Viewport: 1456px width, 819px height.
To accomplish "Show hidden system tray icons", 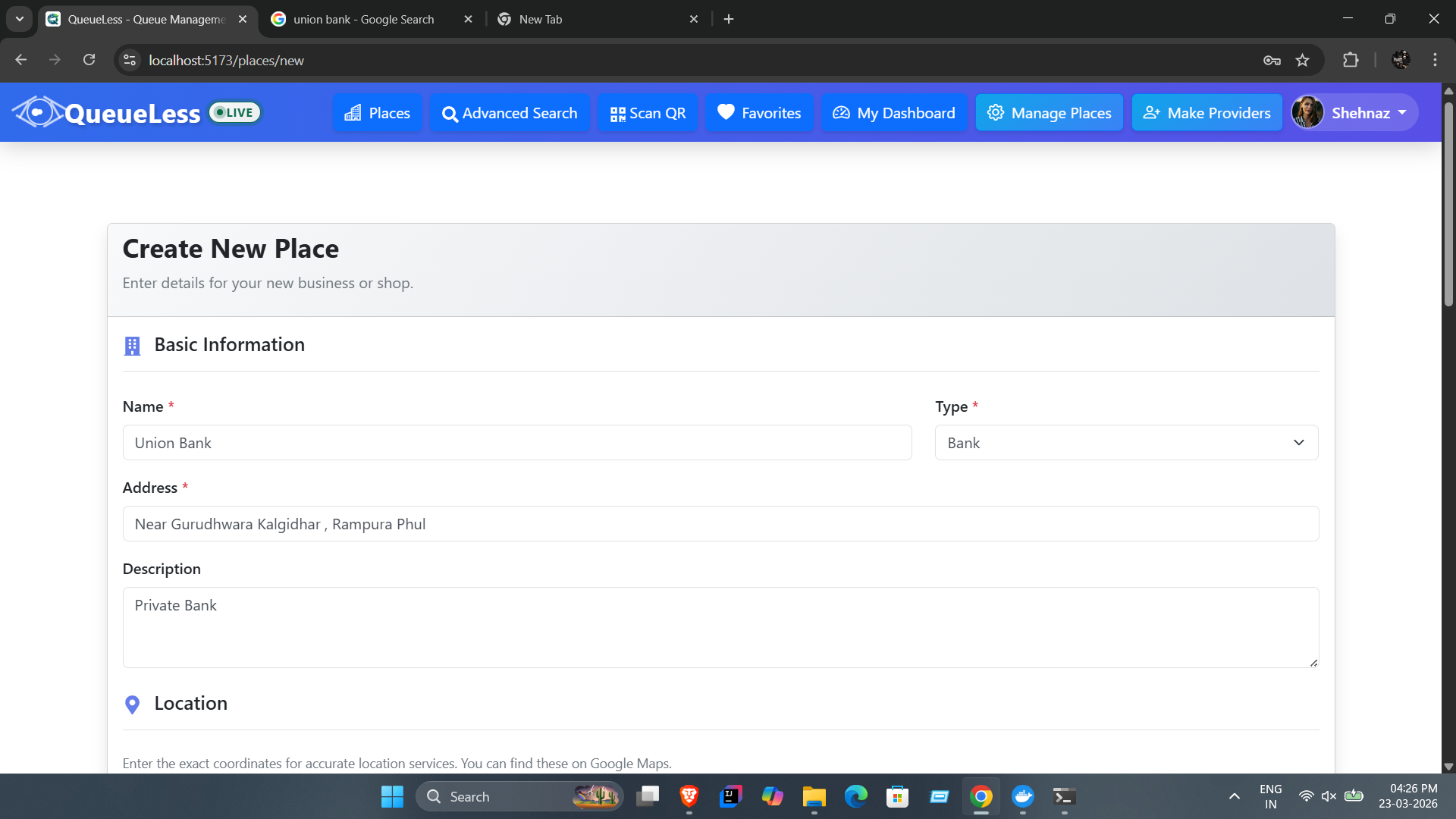I will pyautogui.click(x=1234, y=796).
